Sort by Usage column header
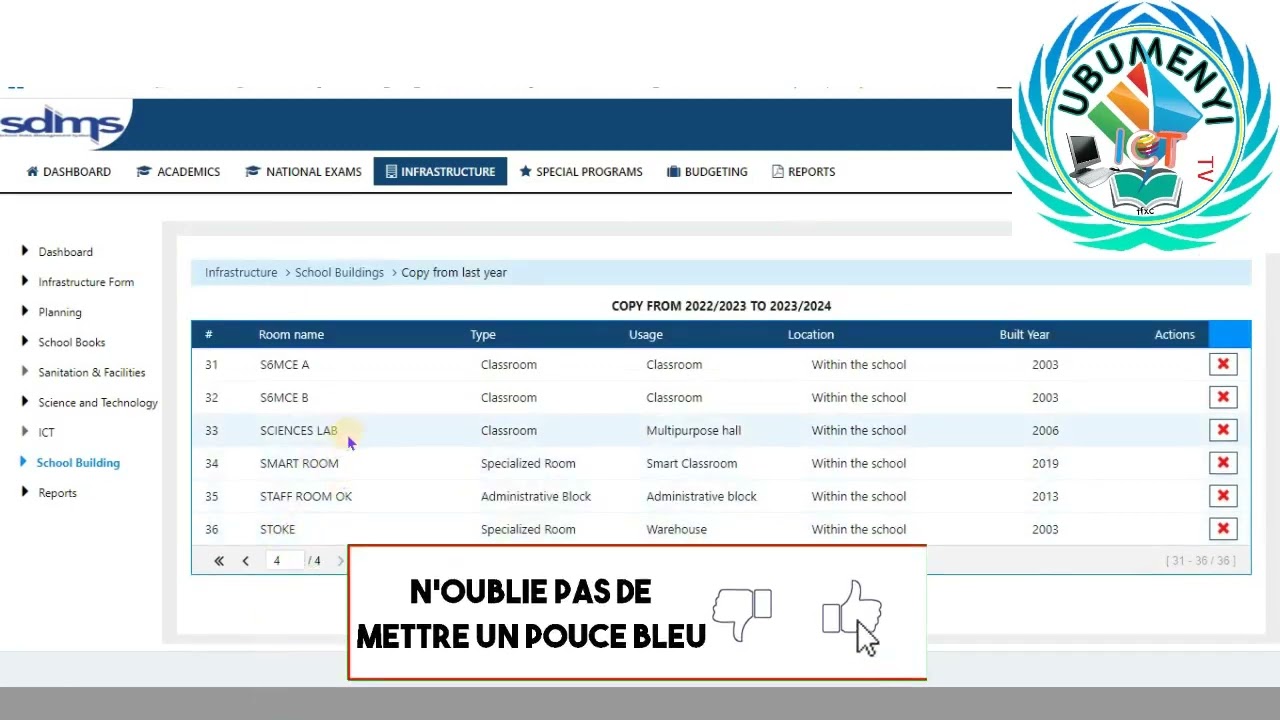This screenshot has width=1280, height=720. point(646,335)
